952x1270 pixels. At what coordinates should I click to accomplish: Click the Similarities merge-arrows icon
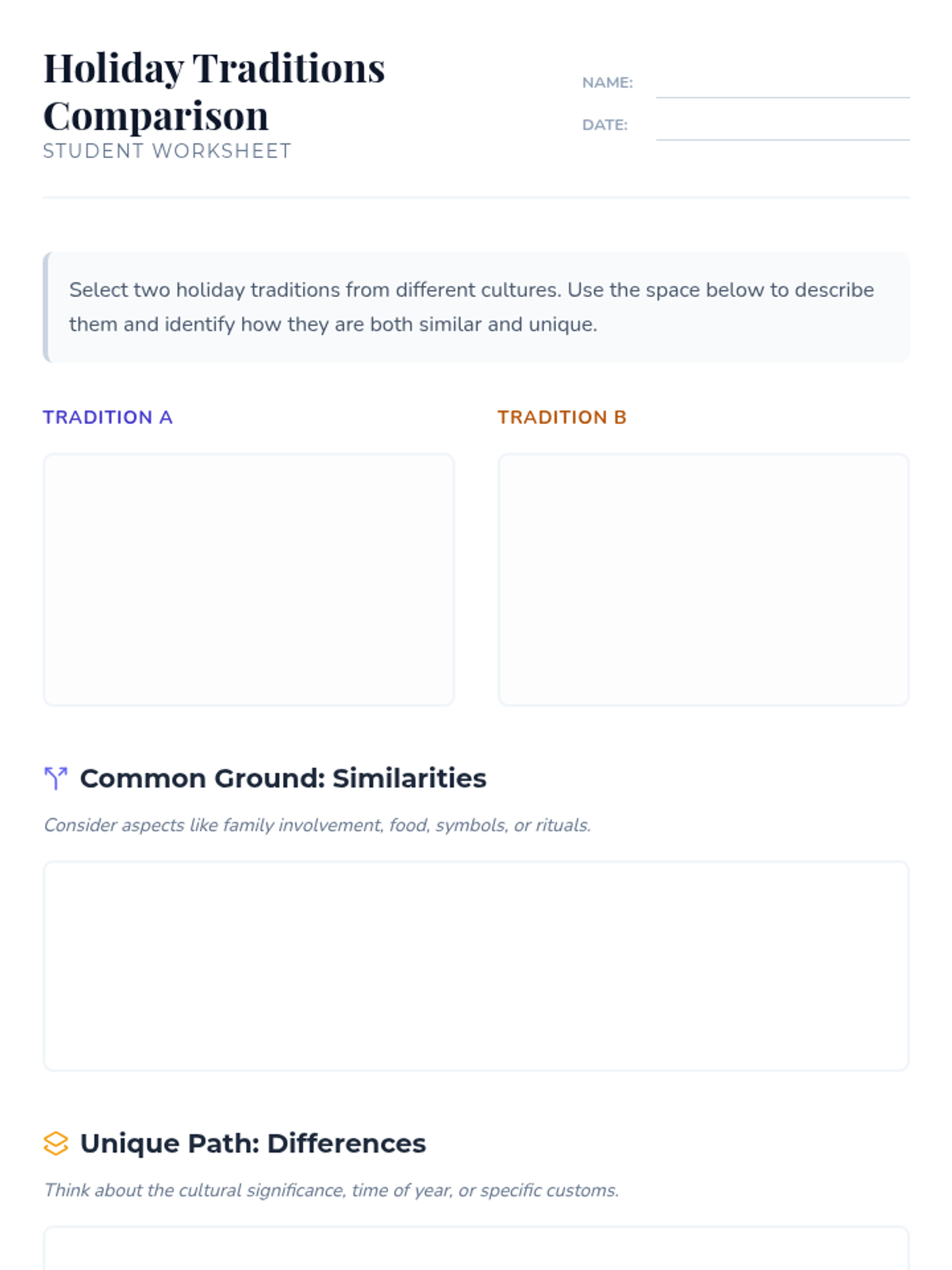click(x=56, y=778)
